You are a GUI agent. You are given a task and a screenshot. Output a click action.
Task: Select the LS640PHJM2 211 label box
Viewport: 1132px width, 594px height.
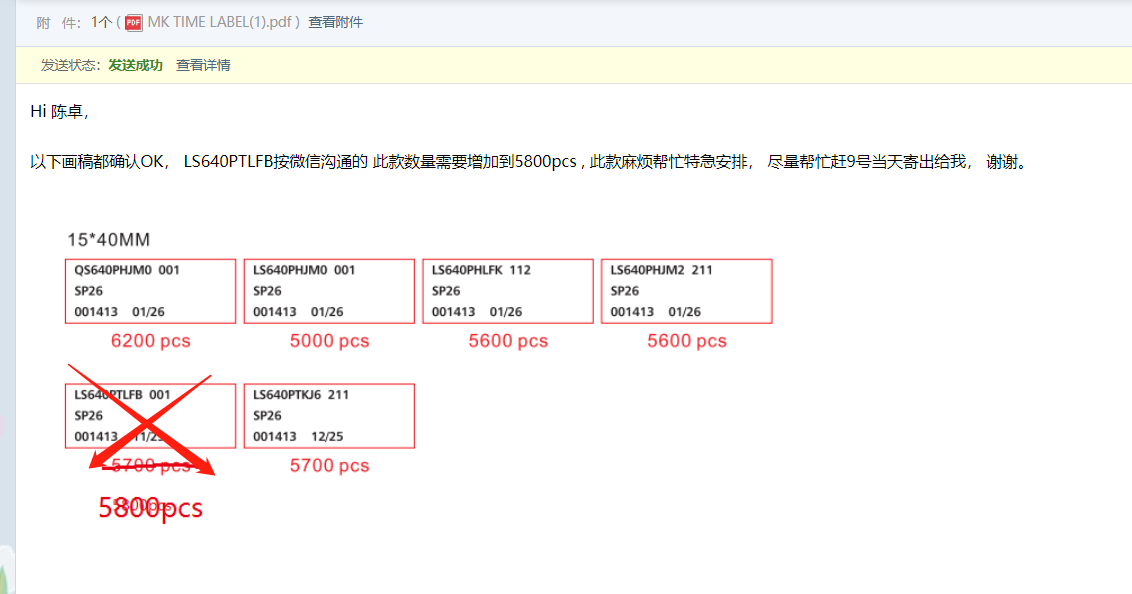click(x=686, y=291)
